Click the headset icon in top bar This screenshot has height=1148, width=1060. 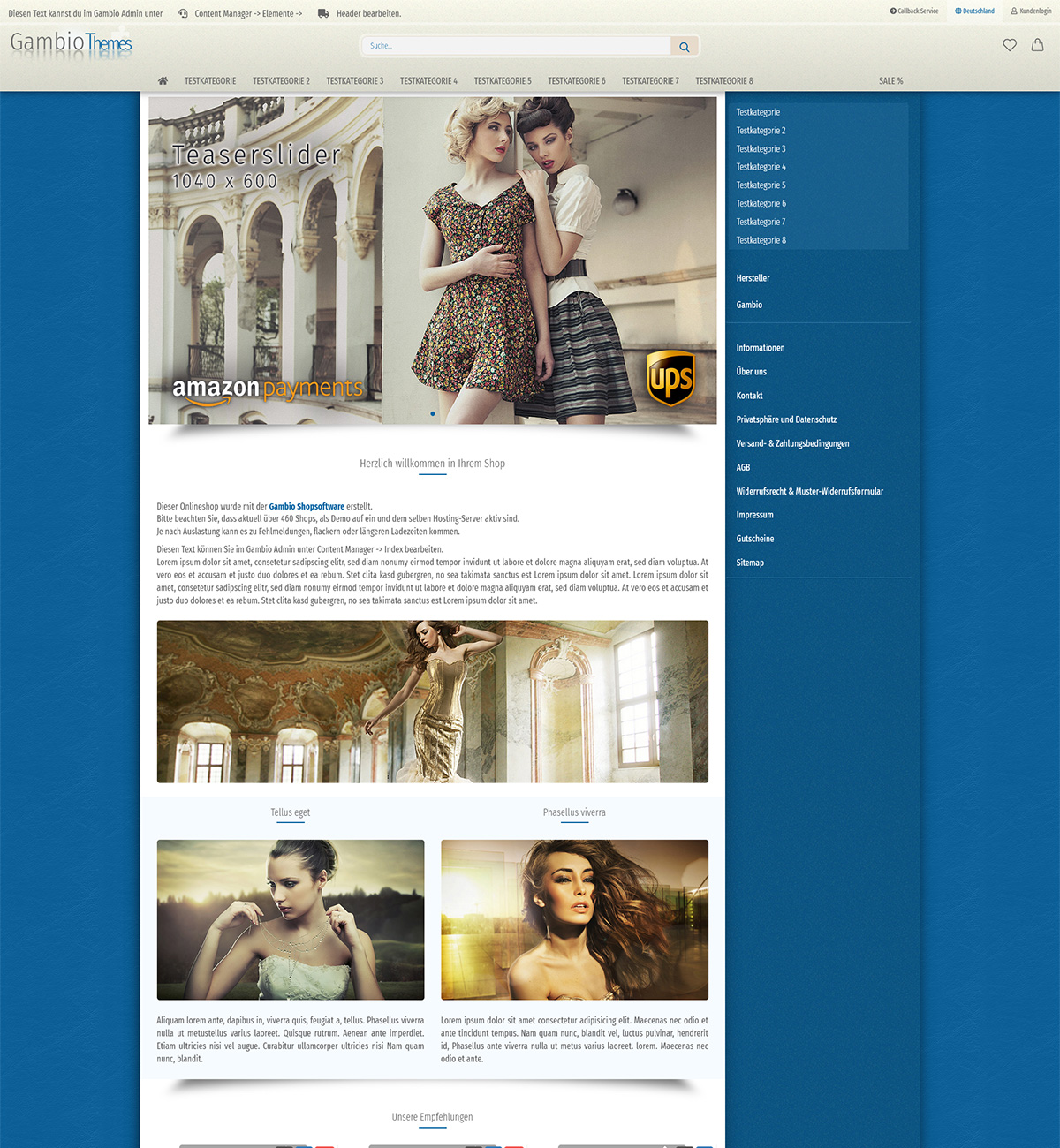[x=183, y=14]
